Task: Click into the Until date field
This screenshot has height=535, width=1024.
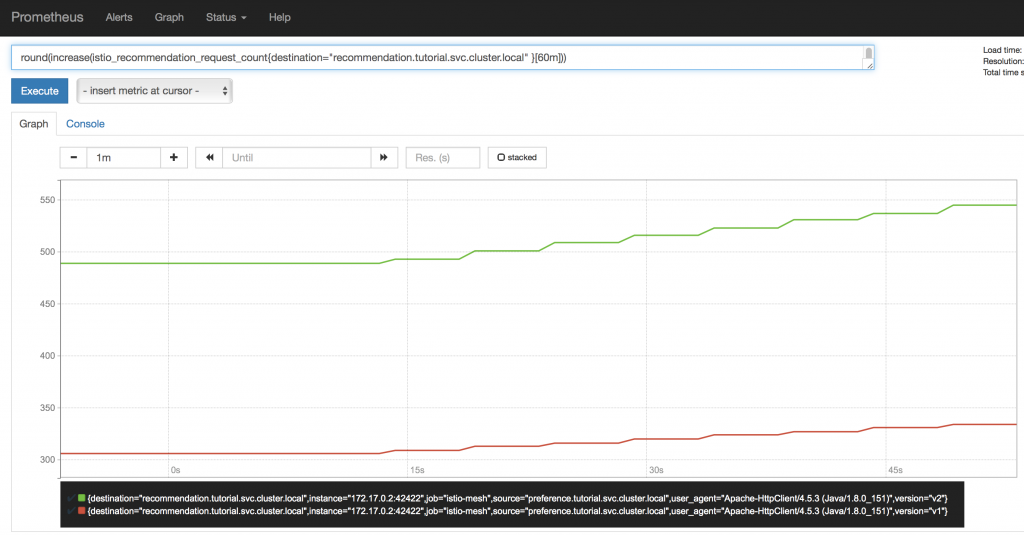Action: [295, 158]
